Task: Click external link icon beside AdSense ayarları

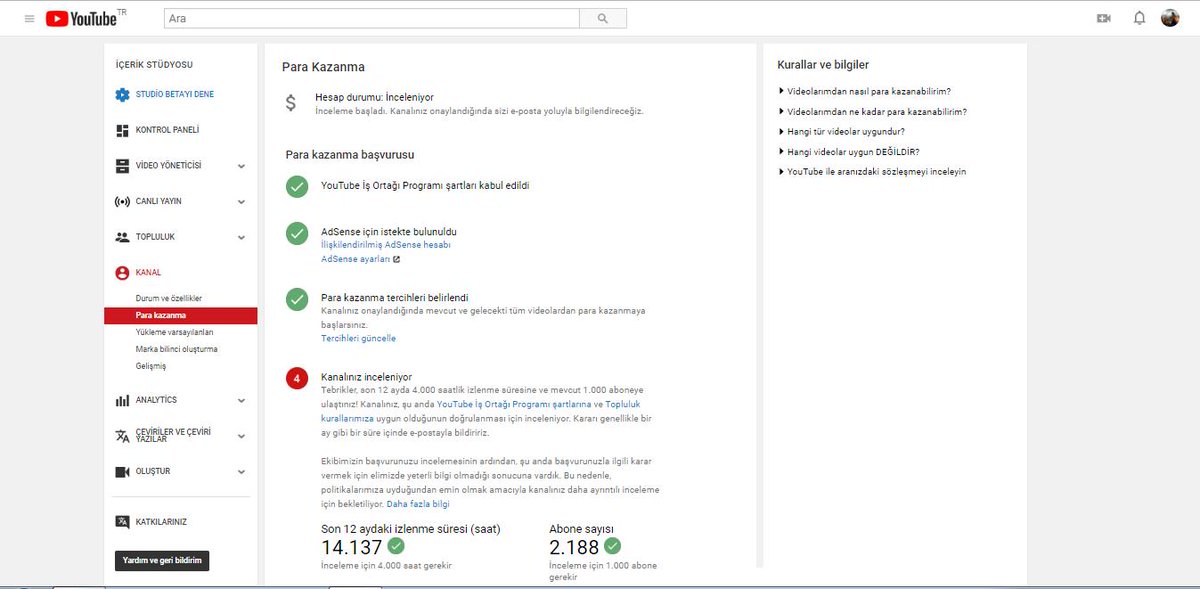Action: 397,259
